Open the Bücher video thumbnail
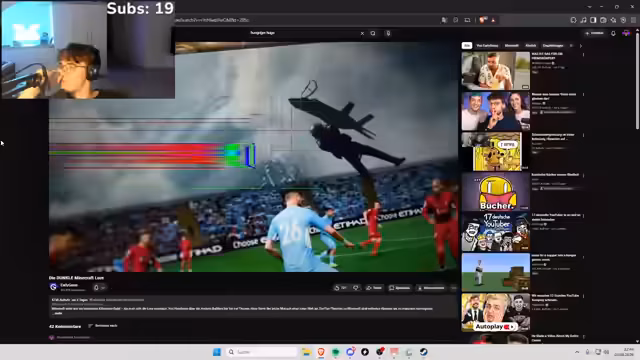Screen dimensions: 640x360 (496, 191)
